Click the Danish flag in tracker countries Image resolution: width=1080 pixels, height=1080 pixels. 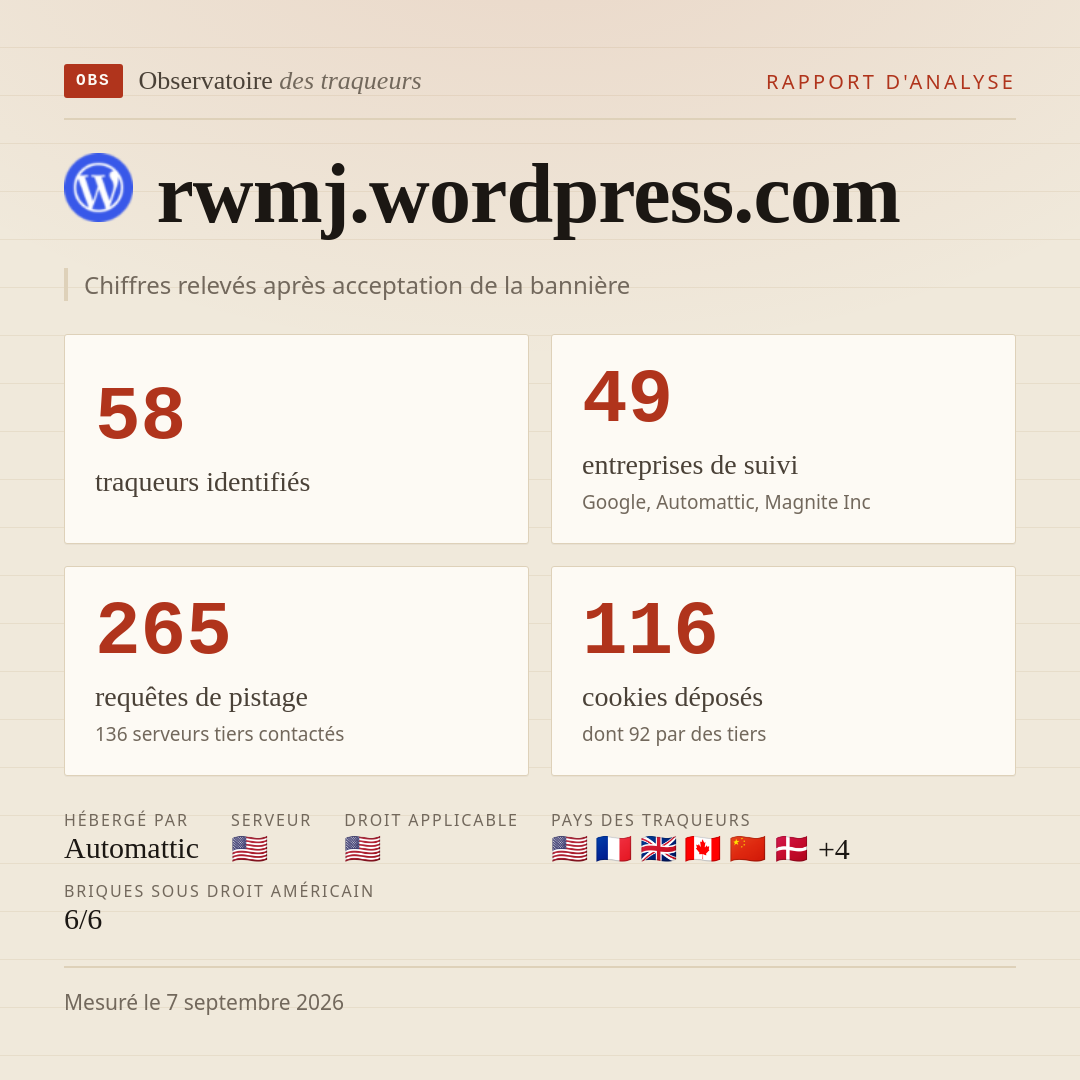click(791, 849)
